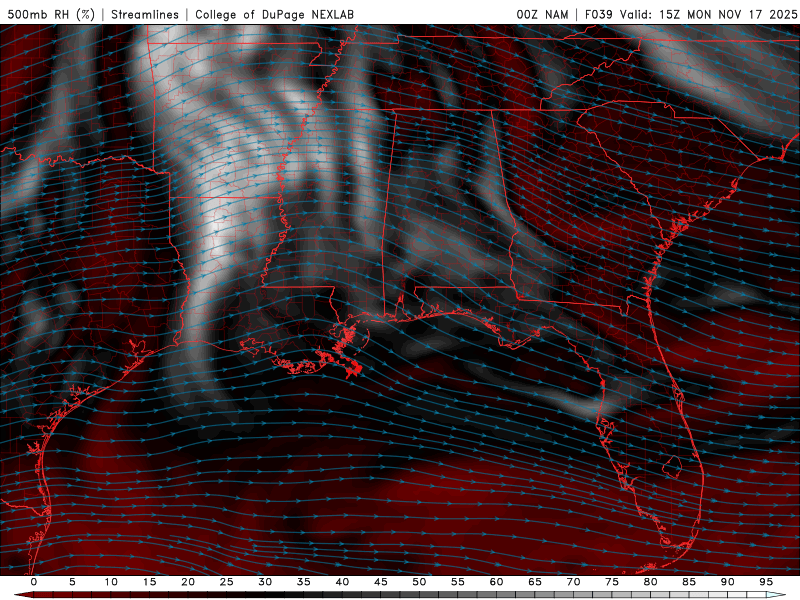Image resolution: width=800 pixels, height=600 pixels.
Task: Click the color bar label "50"
Action: click(419, 582)
